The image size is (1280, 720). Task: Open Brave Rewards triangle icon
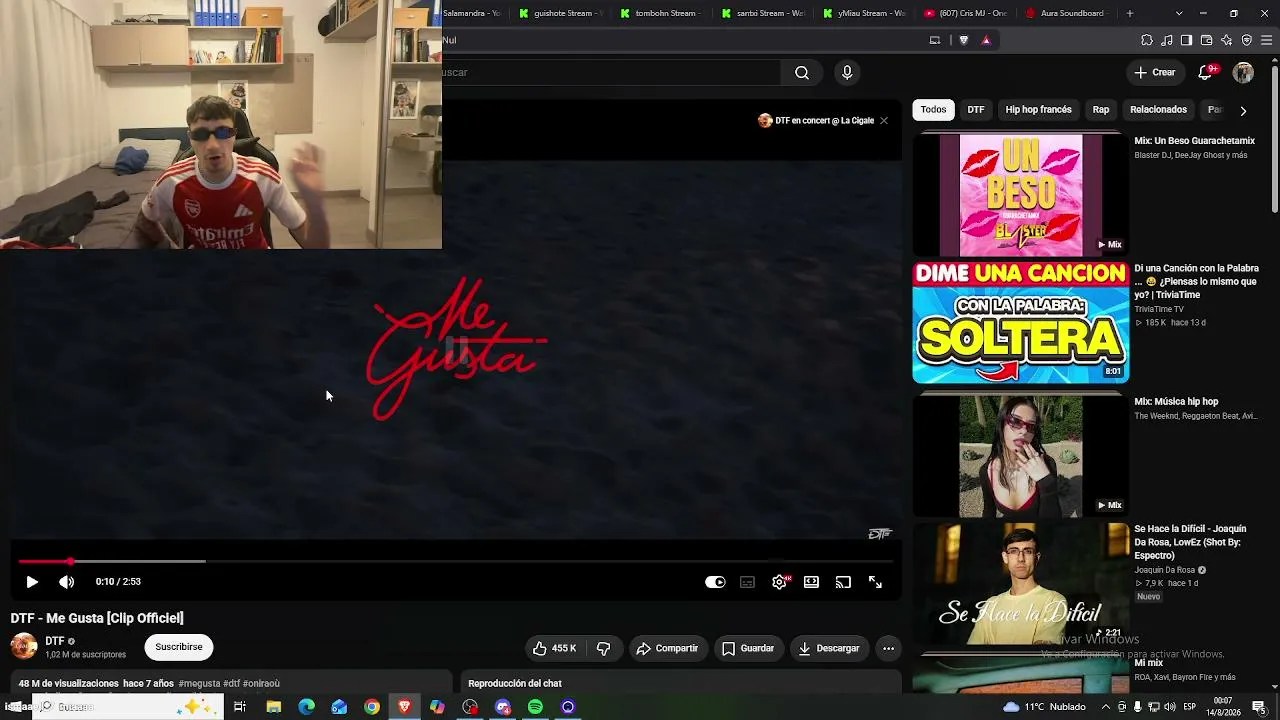986,40
